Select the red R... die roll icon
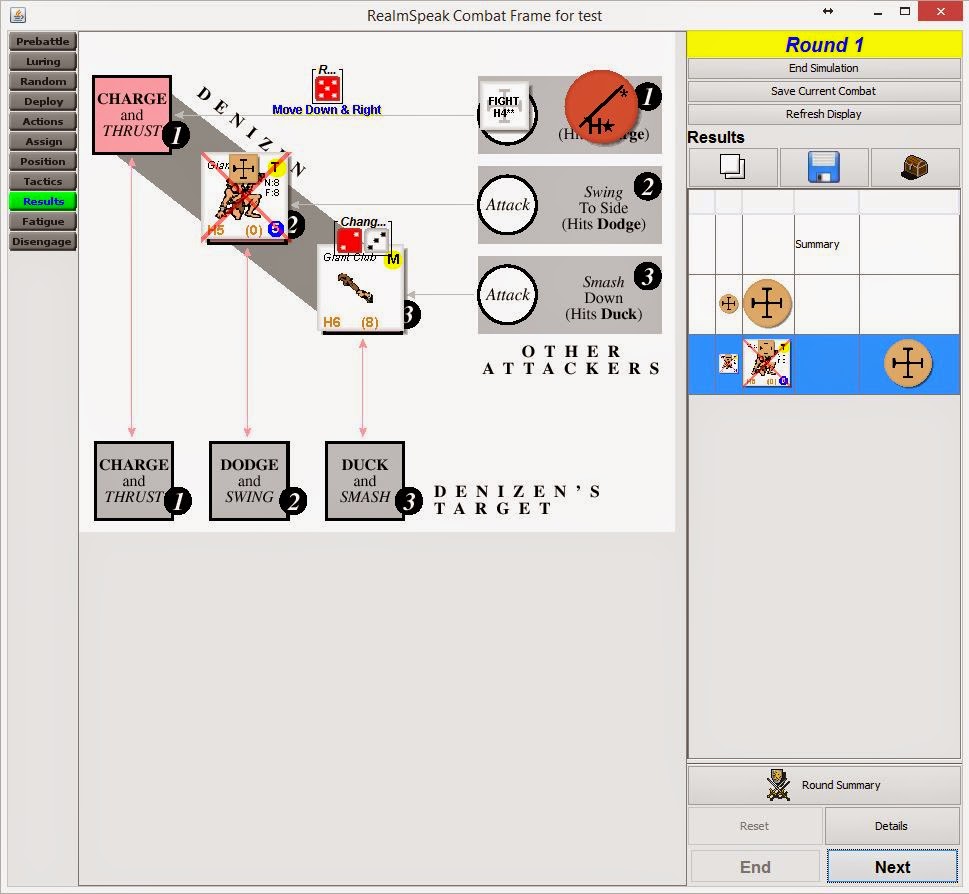 327,88
